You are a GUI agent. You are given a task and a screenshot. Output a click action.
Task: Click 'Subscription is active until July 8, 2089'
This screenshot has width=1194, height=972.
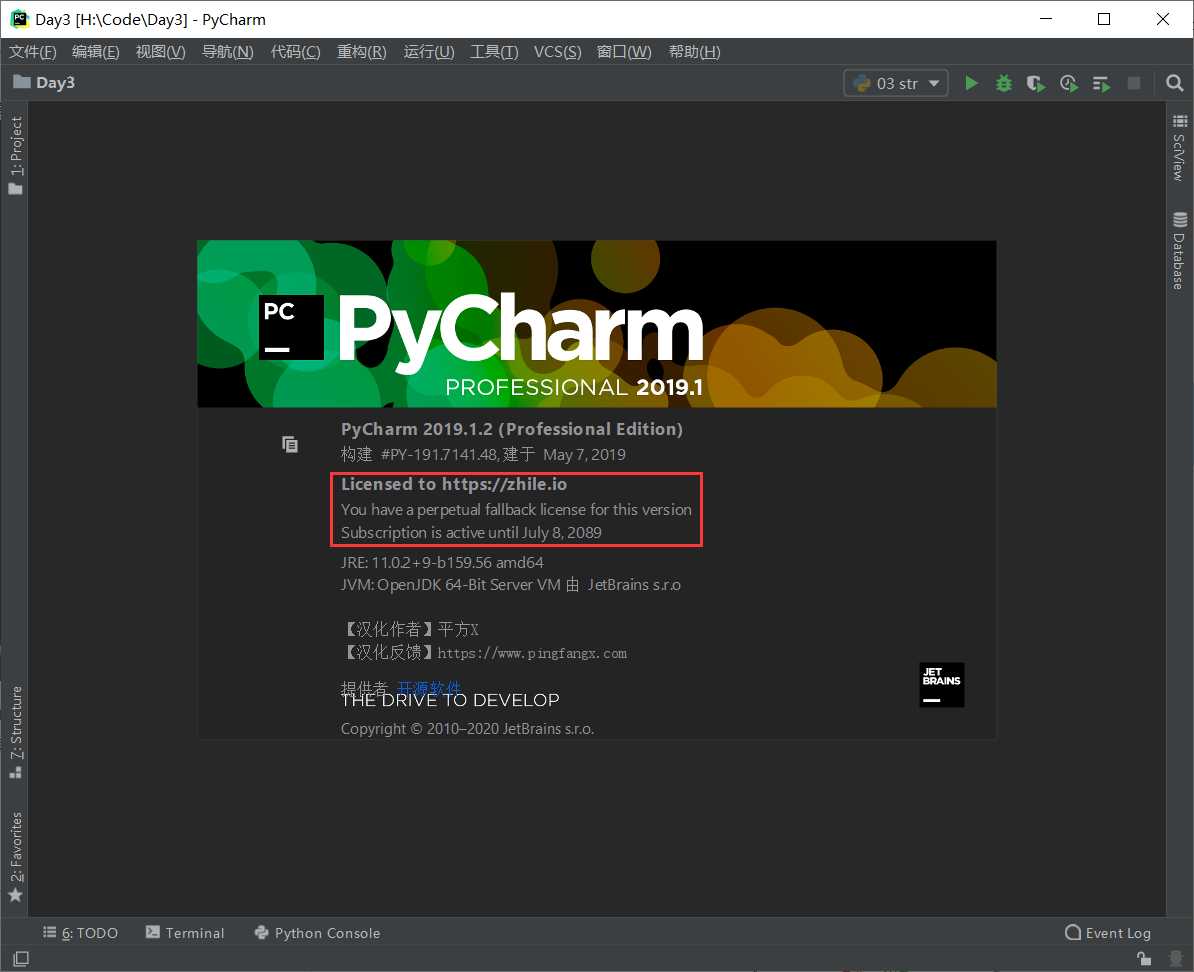point(471,532)
